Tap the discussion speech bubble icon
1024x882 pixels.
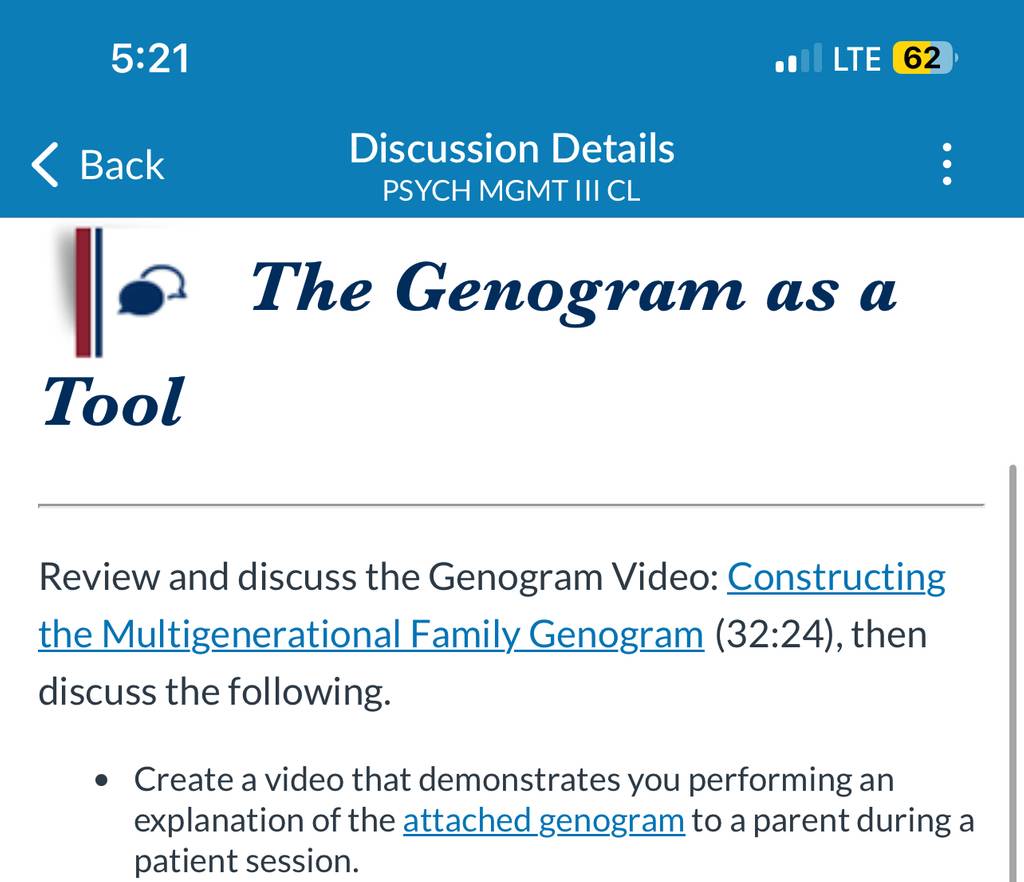click(x=152, y=290)
